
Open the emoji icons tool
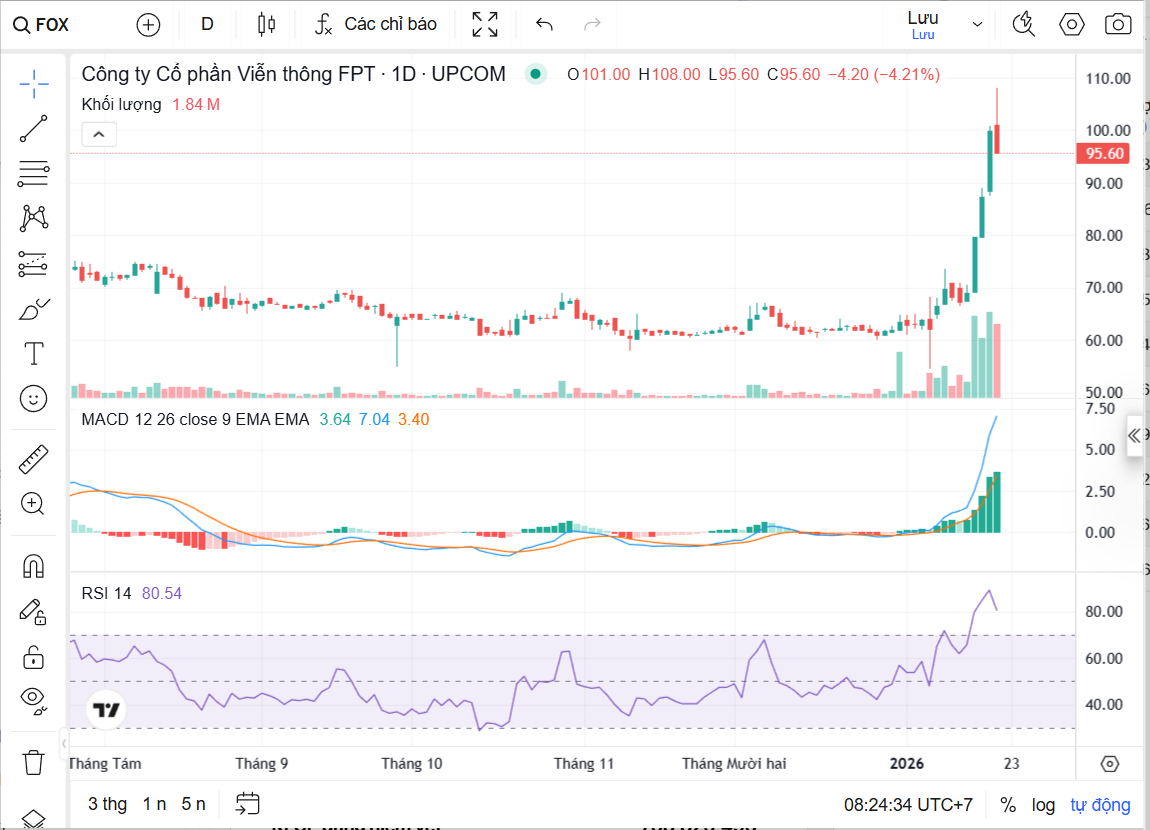click(x=34, y=399)
